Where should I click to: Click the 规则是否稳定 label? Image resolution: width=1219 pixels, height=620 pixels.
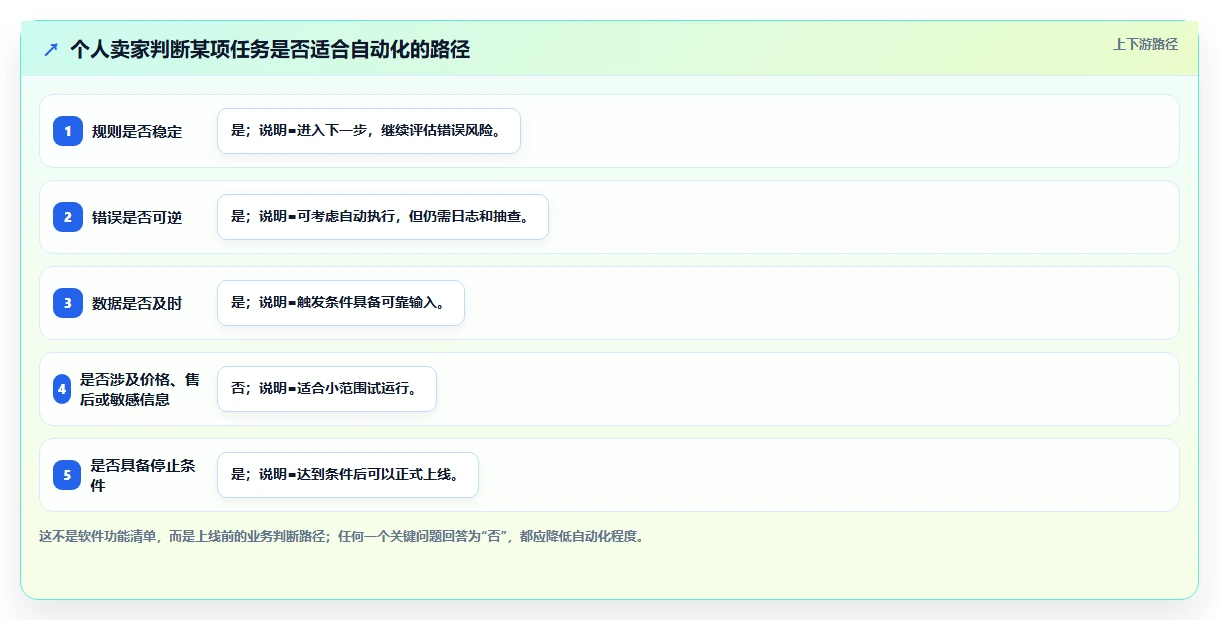click(x=137, y=131)
